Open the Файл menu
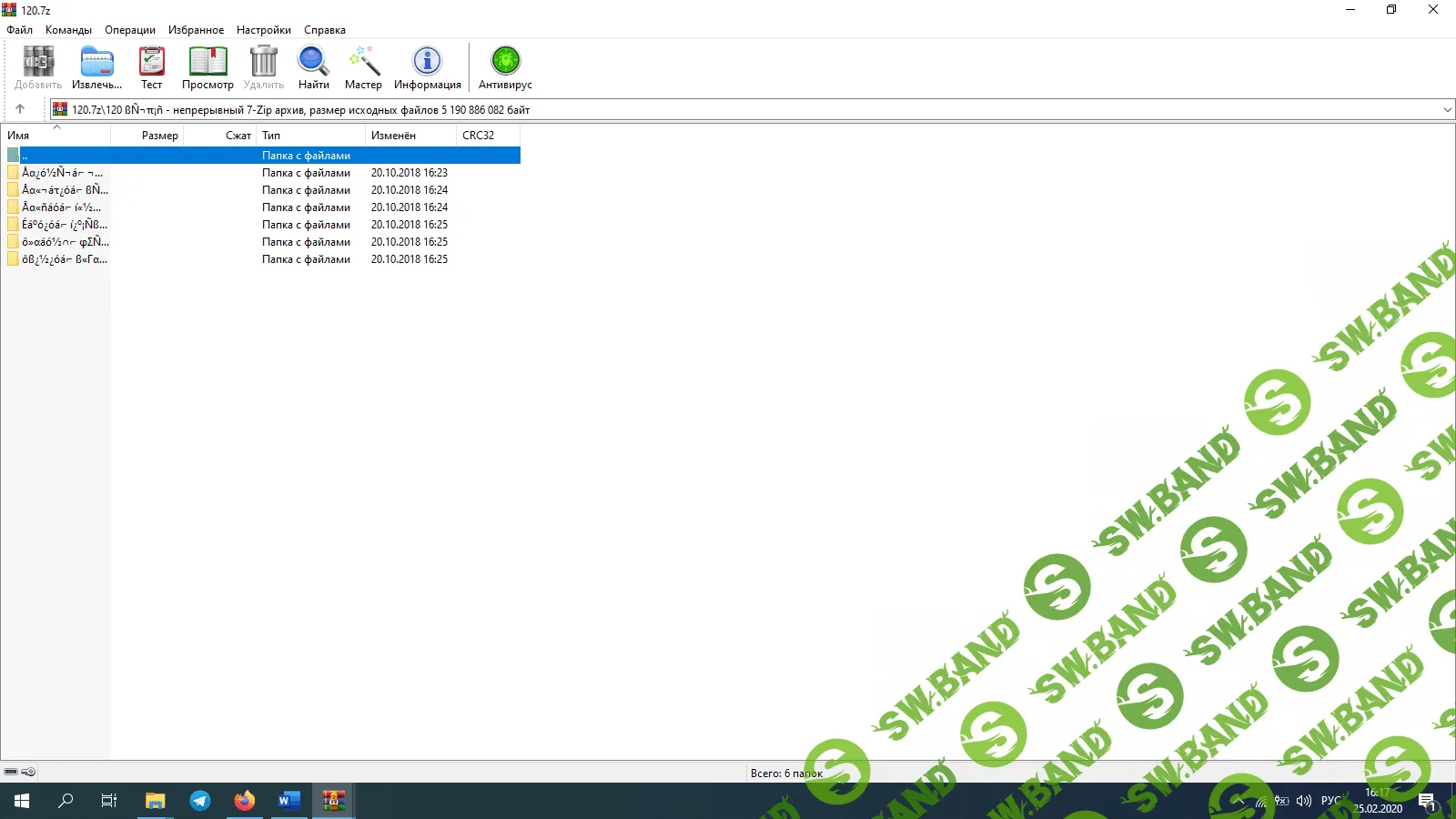 click(x=19, y=30)
